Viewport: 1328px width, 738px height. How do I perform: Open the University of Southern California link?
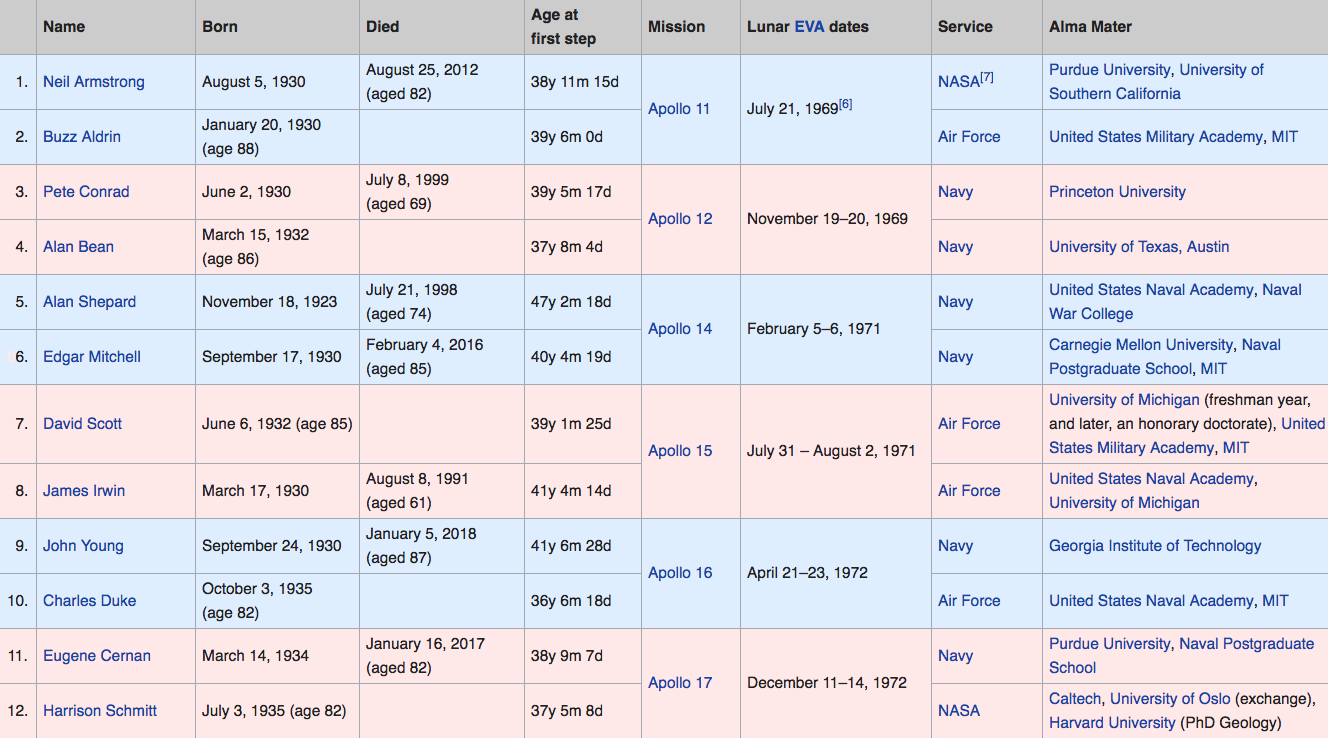(x=1157, y=82)
